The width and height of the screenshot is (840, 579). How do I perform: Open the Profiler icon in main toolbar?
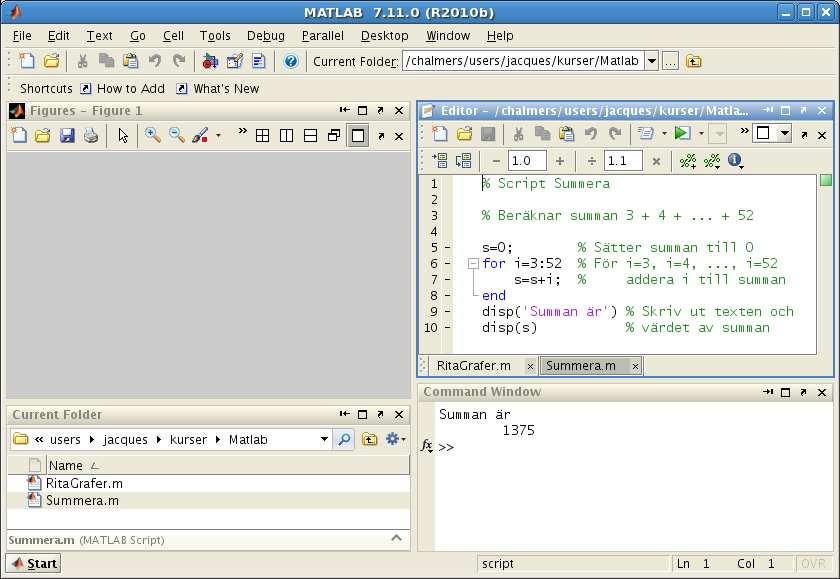pos(259,62)
